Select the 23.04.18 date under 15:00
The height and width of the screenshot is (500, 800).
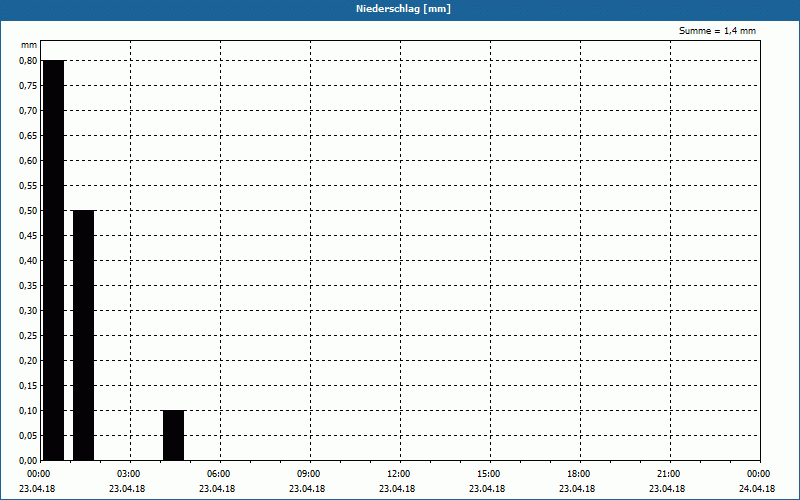coord(487,489)
